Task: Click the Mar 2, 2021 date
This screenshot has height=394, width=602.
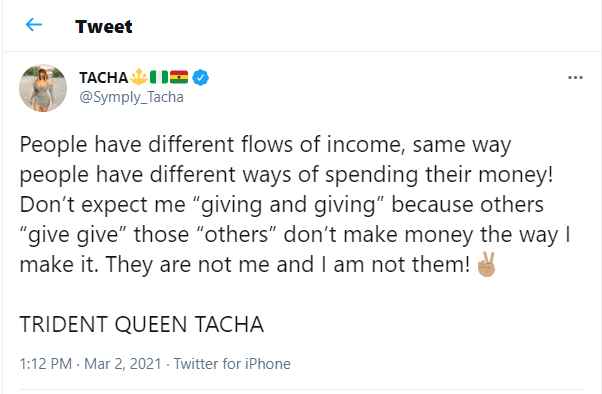Action: pos(122,364)
